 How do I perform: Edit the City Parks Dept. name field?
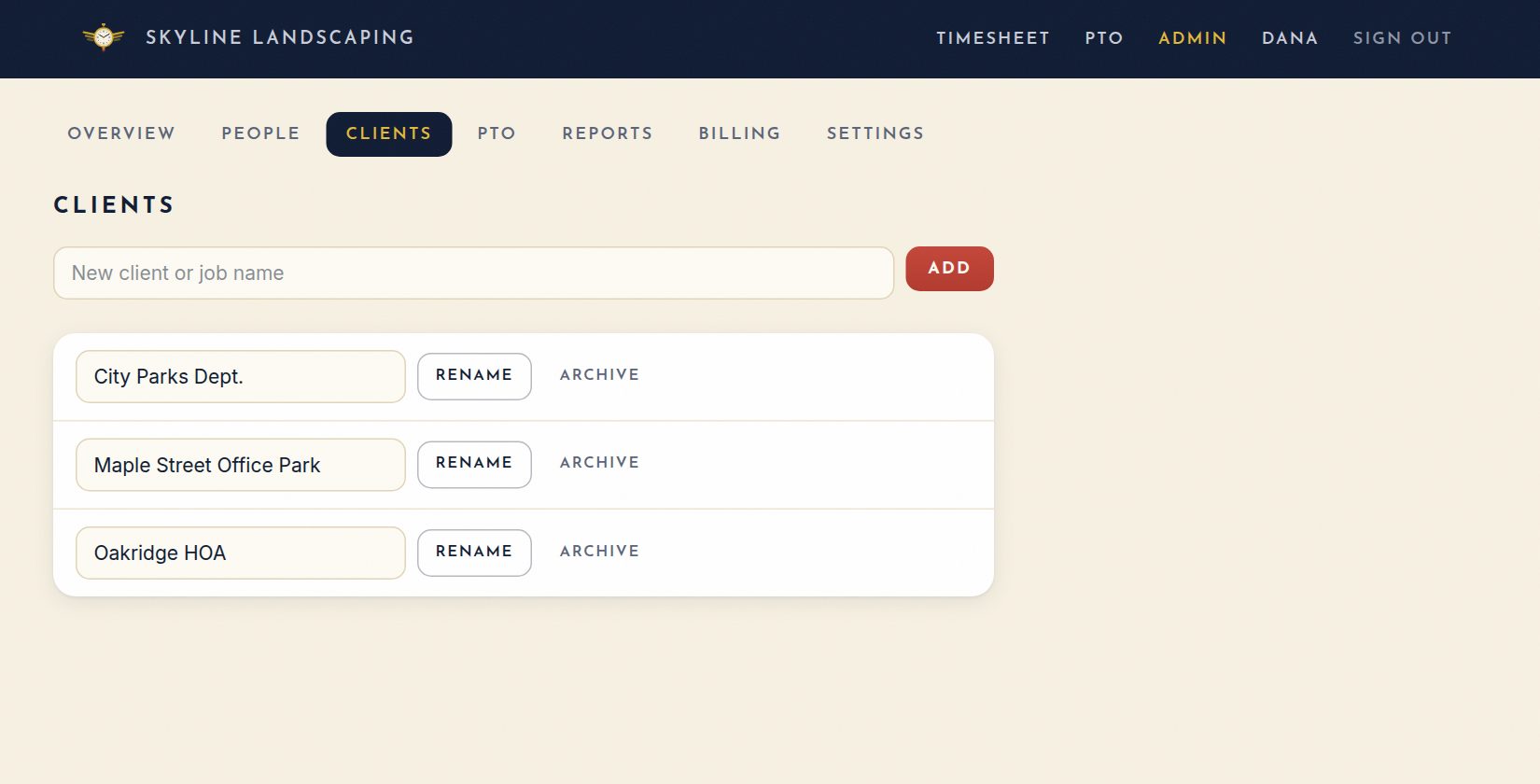241,376
